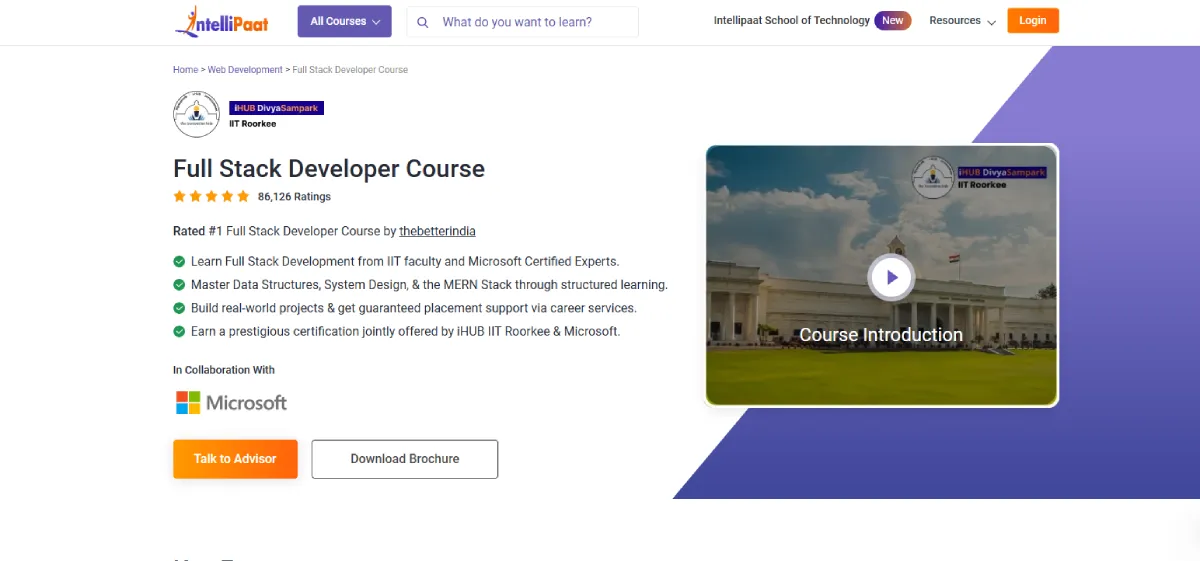Click the Download Brochure button
The width and height of the screenshot is (1200, 561).
click(405, 459)
